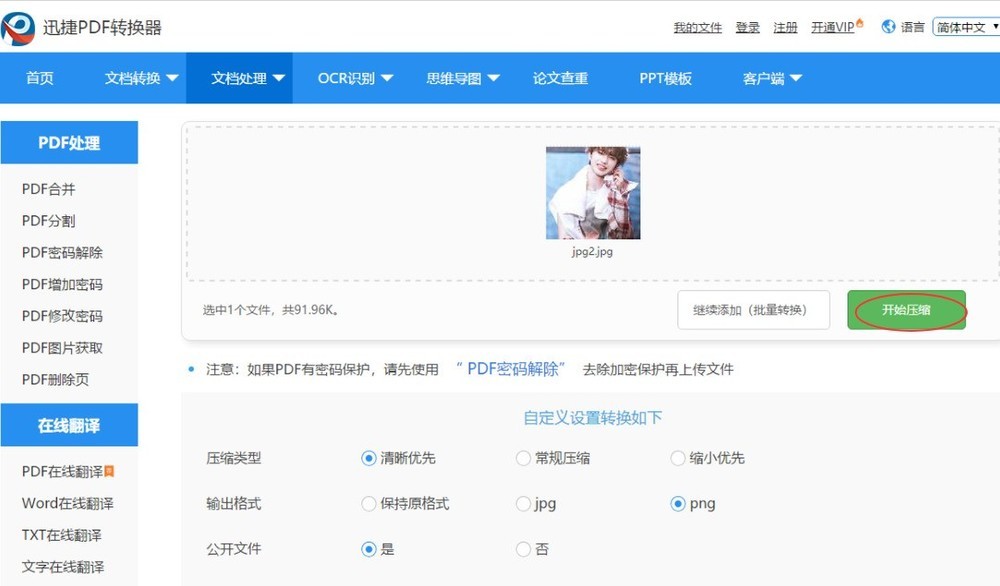Open TXT在线翻译 in sidebar

pyautogui.click(x=61, y=535)
